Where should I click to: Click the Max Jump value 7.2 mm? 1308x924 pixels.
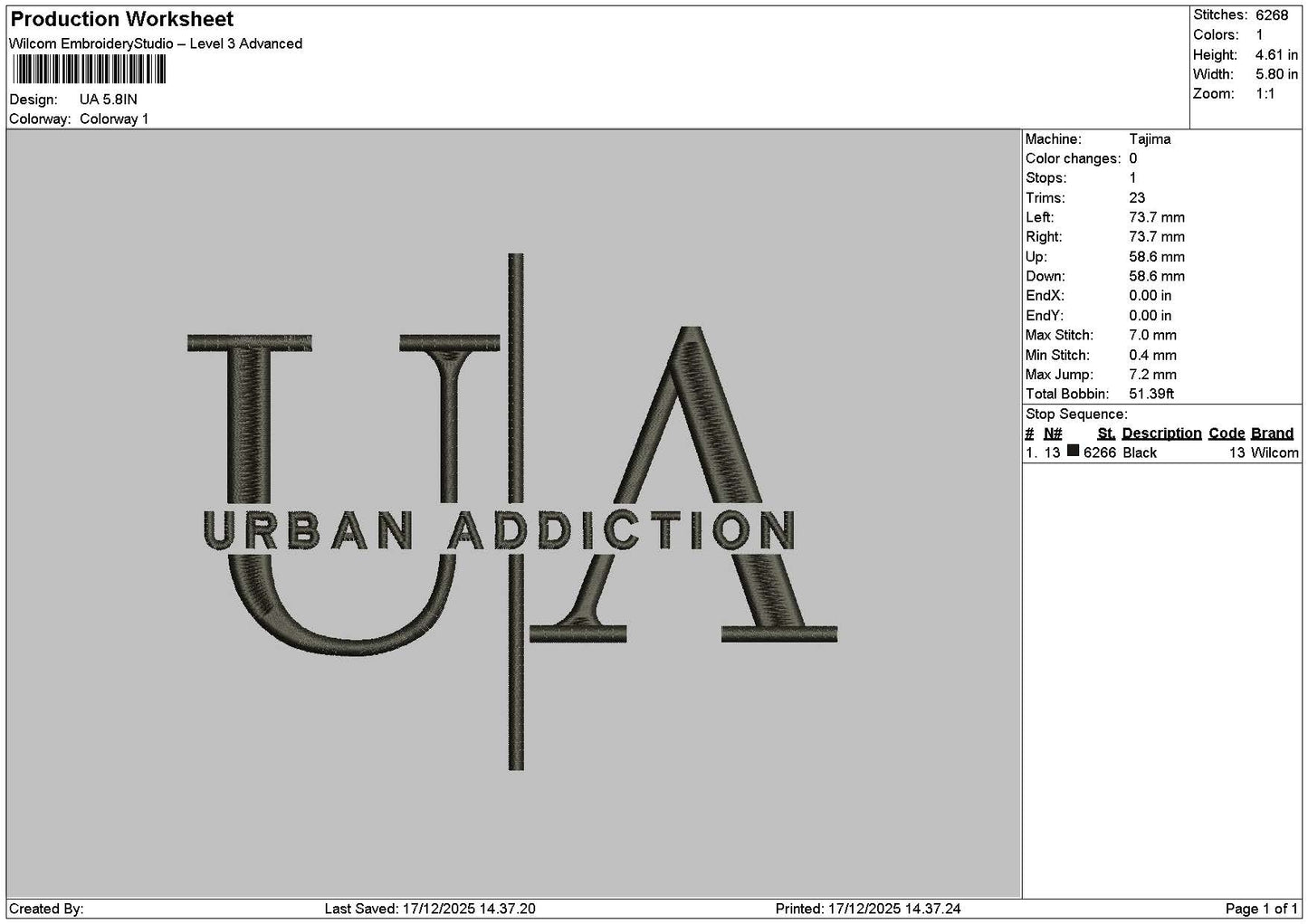coord(1153,375)
